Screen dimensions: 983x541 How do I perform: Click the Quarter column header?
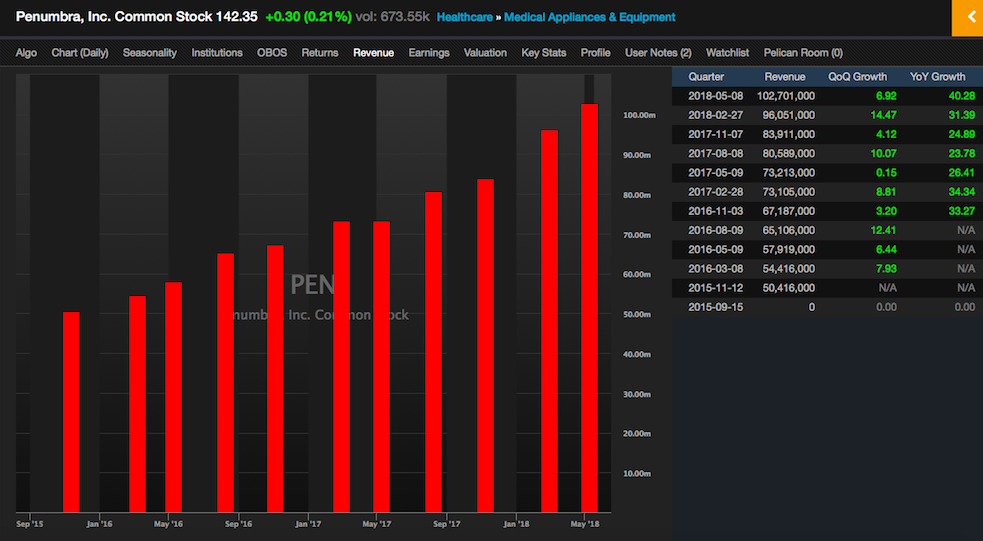(x=706, y=76)
